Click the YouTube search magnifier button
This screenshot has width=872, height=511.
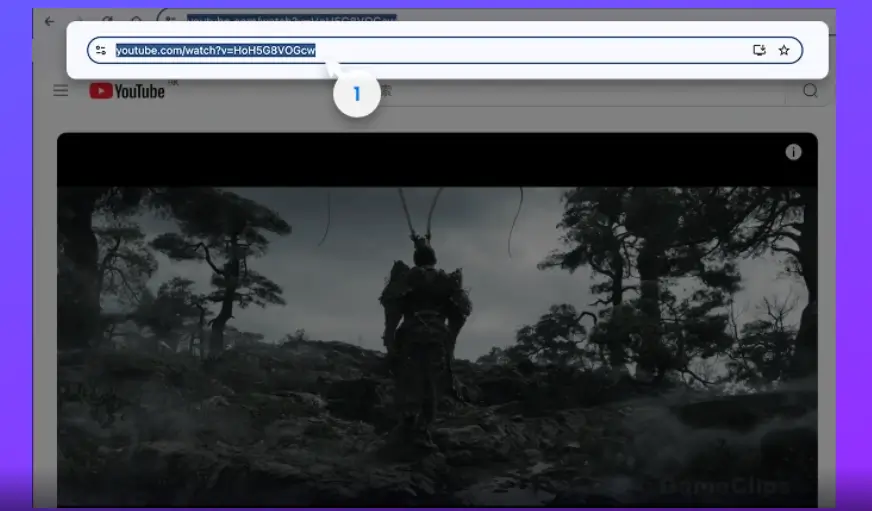pyautogui.click(x=810, y=90)
